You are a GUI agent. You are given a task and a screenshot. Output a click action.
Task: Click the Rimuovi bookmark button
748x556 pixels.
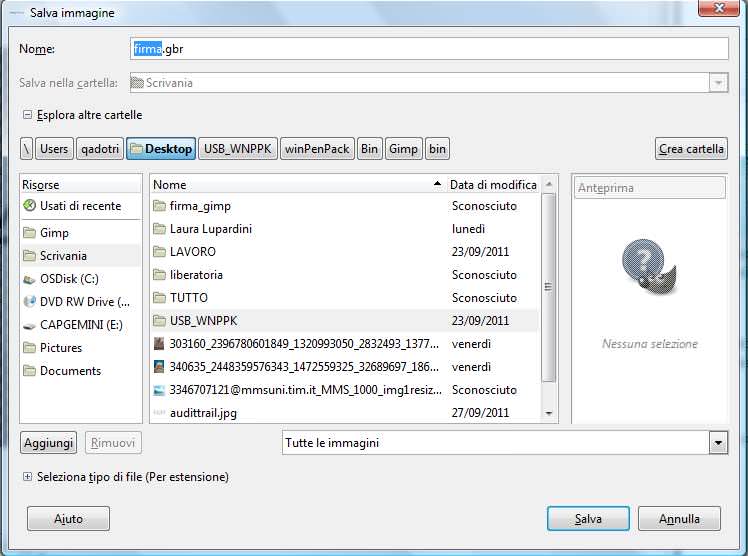(113, 443)
